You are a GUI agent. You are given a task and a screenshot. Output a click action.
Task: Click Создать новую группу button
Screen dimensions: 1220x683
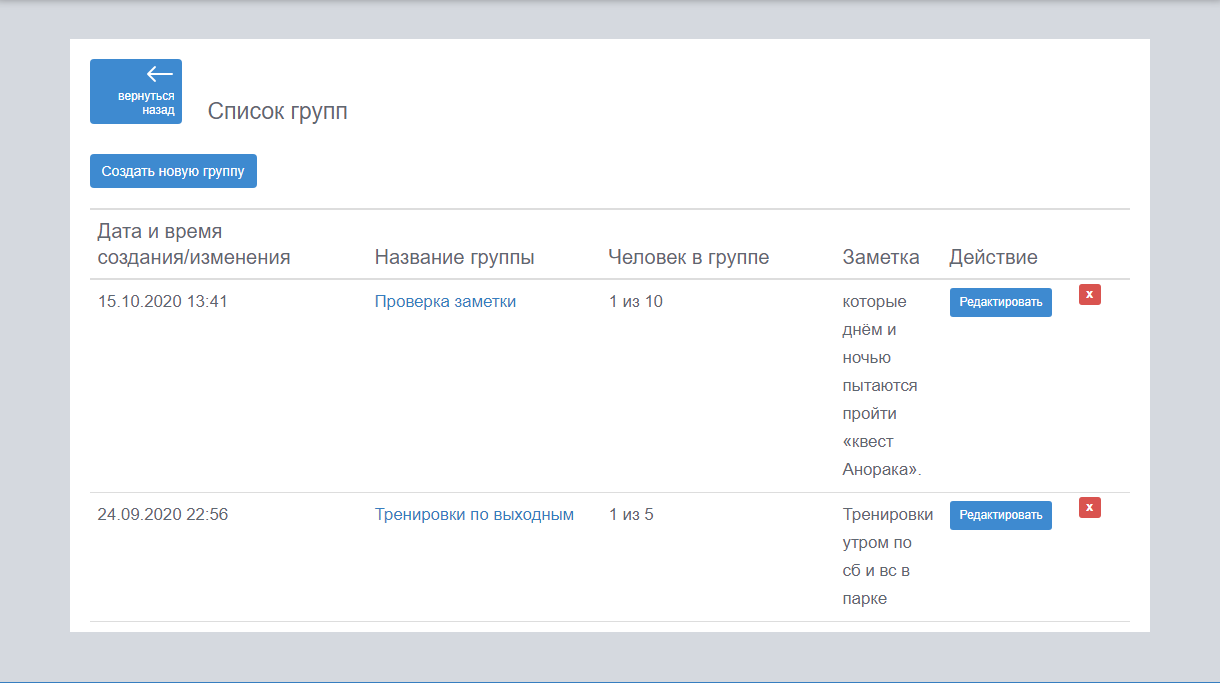173,171
